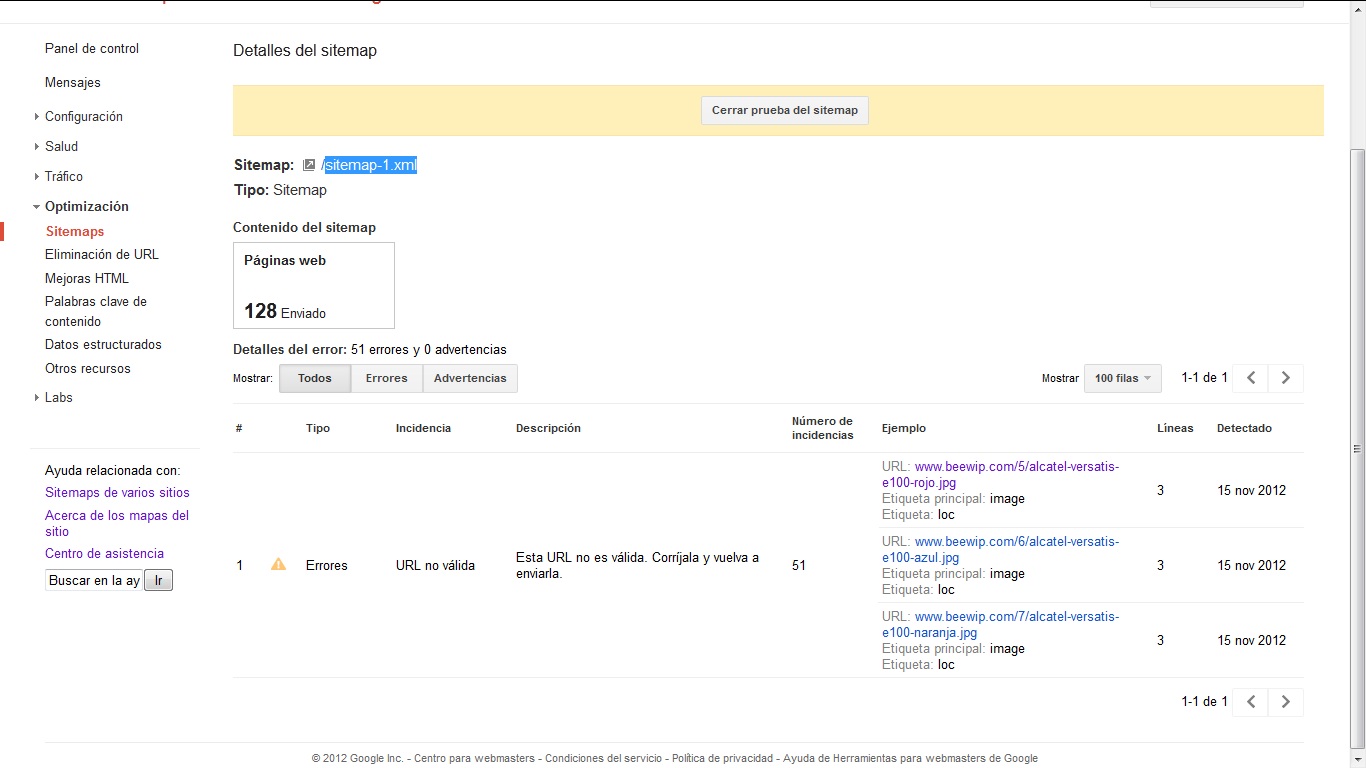The height and width of the screenshot is (768, 1366).
Task: Show all issues with the Todos filter
Action: pyautogui.click(x=315, y=378)
